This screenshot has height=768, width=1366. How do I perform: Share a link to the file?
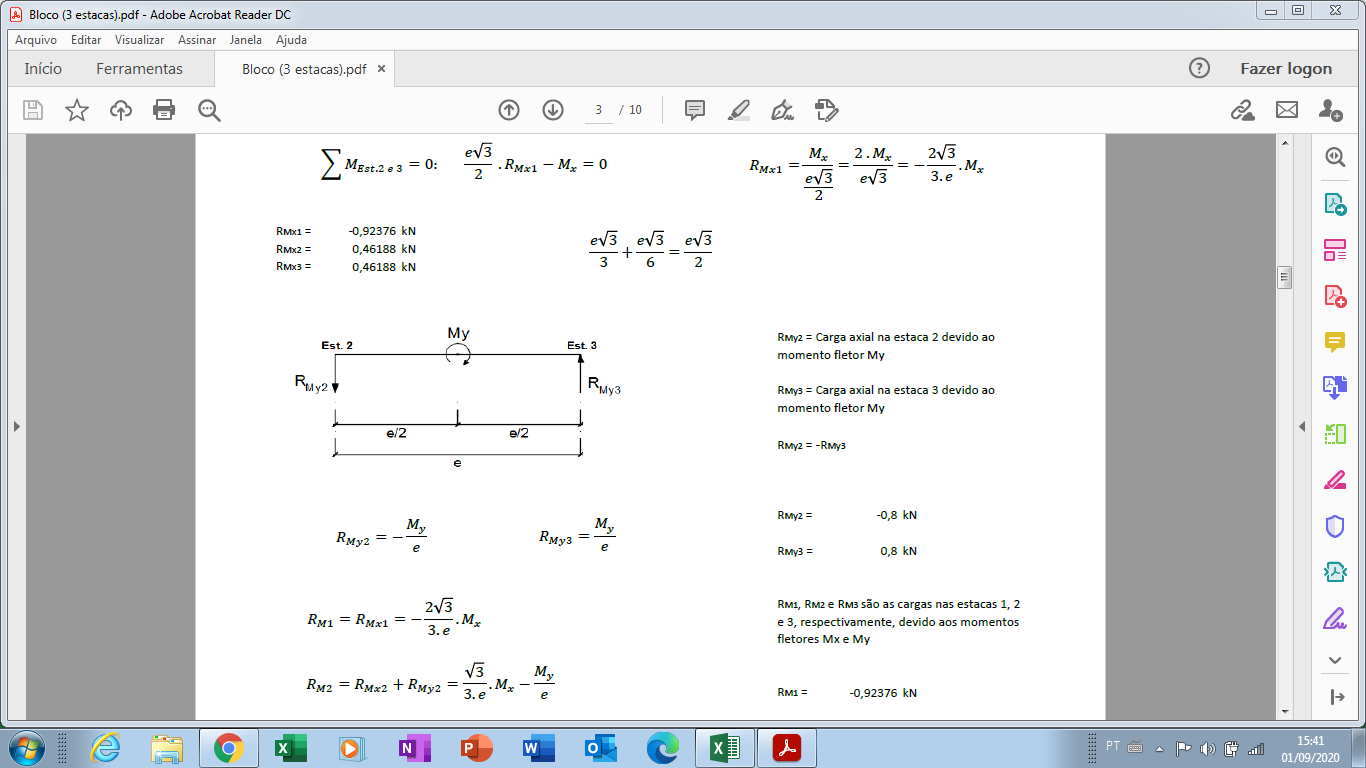pos(1243,110)
